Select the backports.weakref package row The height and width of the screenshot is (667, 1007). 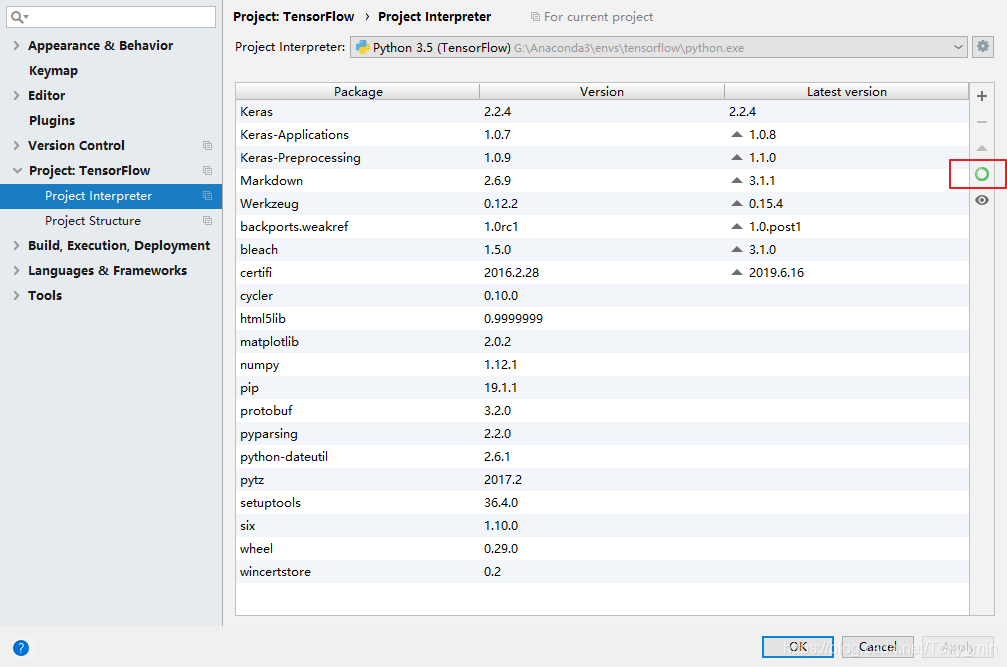click(602, 227)
